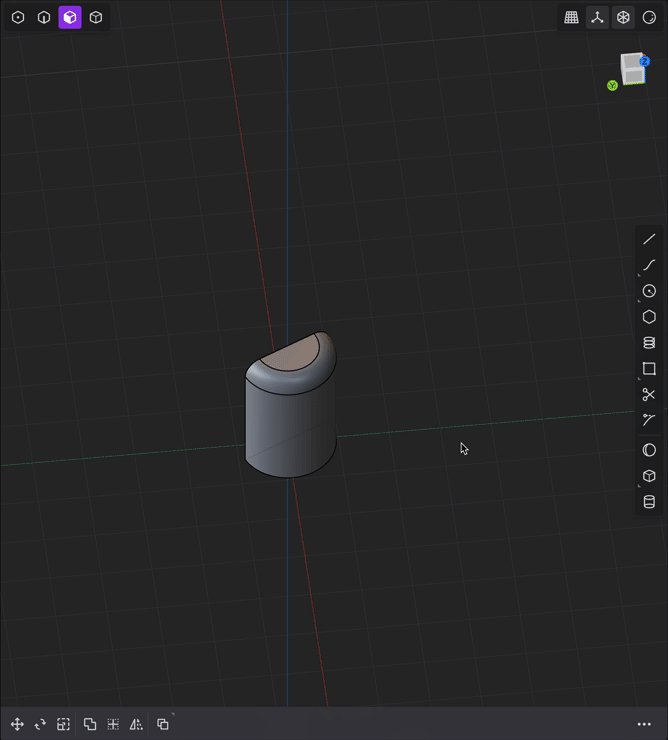Select the scissors Trim tool

(x=649, y=394)
